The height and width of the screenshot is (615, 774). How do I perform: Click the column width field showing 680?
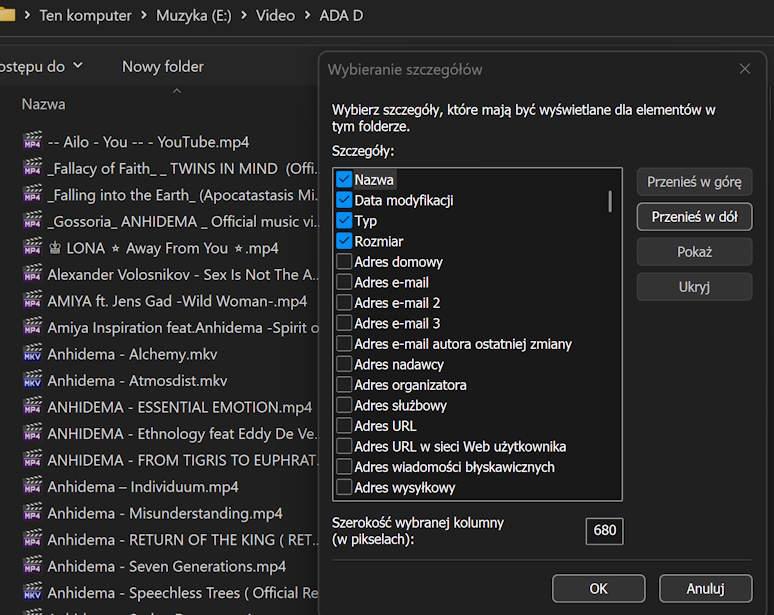pyautogui.click(x=604, y=531)
